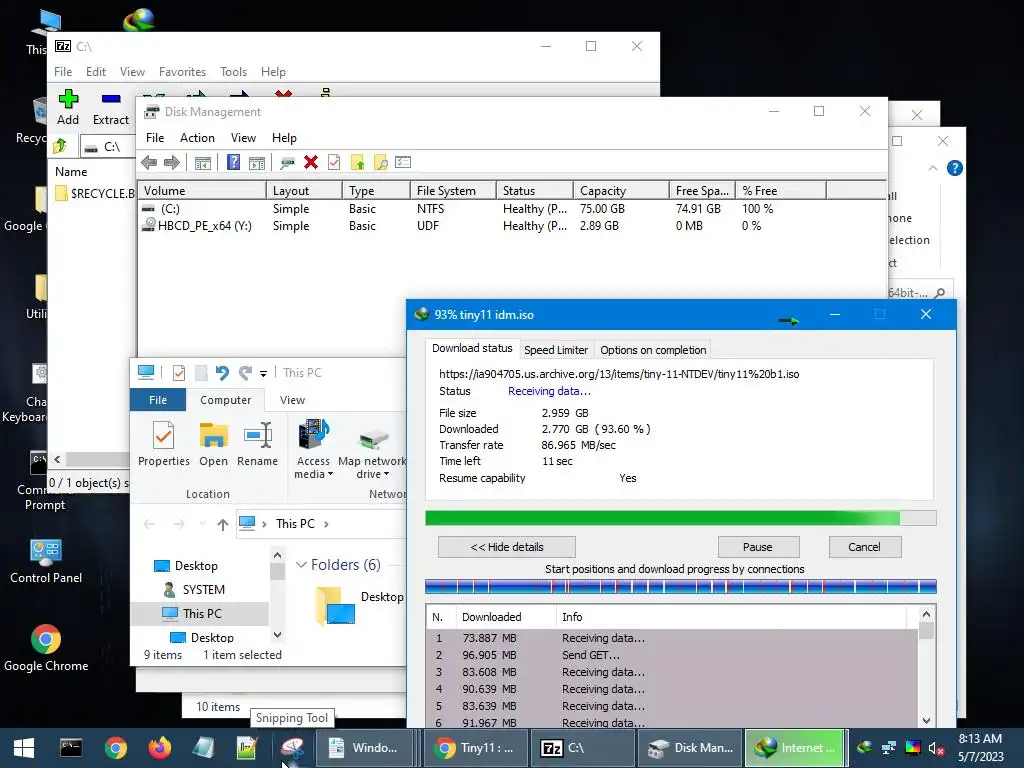Expand the chevron after This PC in address bar
Image resolution: width=1024 pixels, height=768 pixels.
(326, 524)
